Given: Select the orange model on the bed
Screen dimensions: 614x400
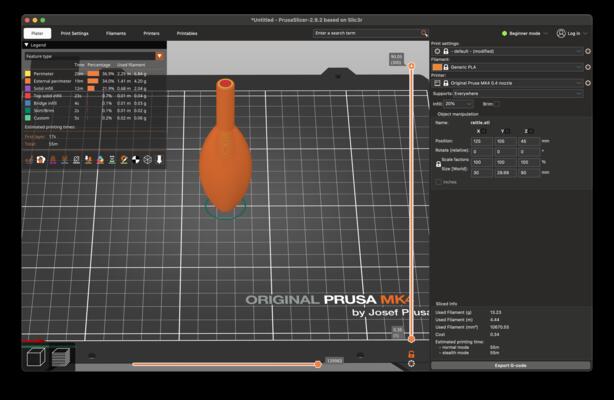Looking at the screenshot, I should (225, 157).
